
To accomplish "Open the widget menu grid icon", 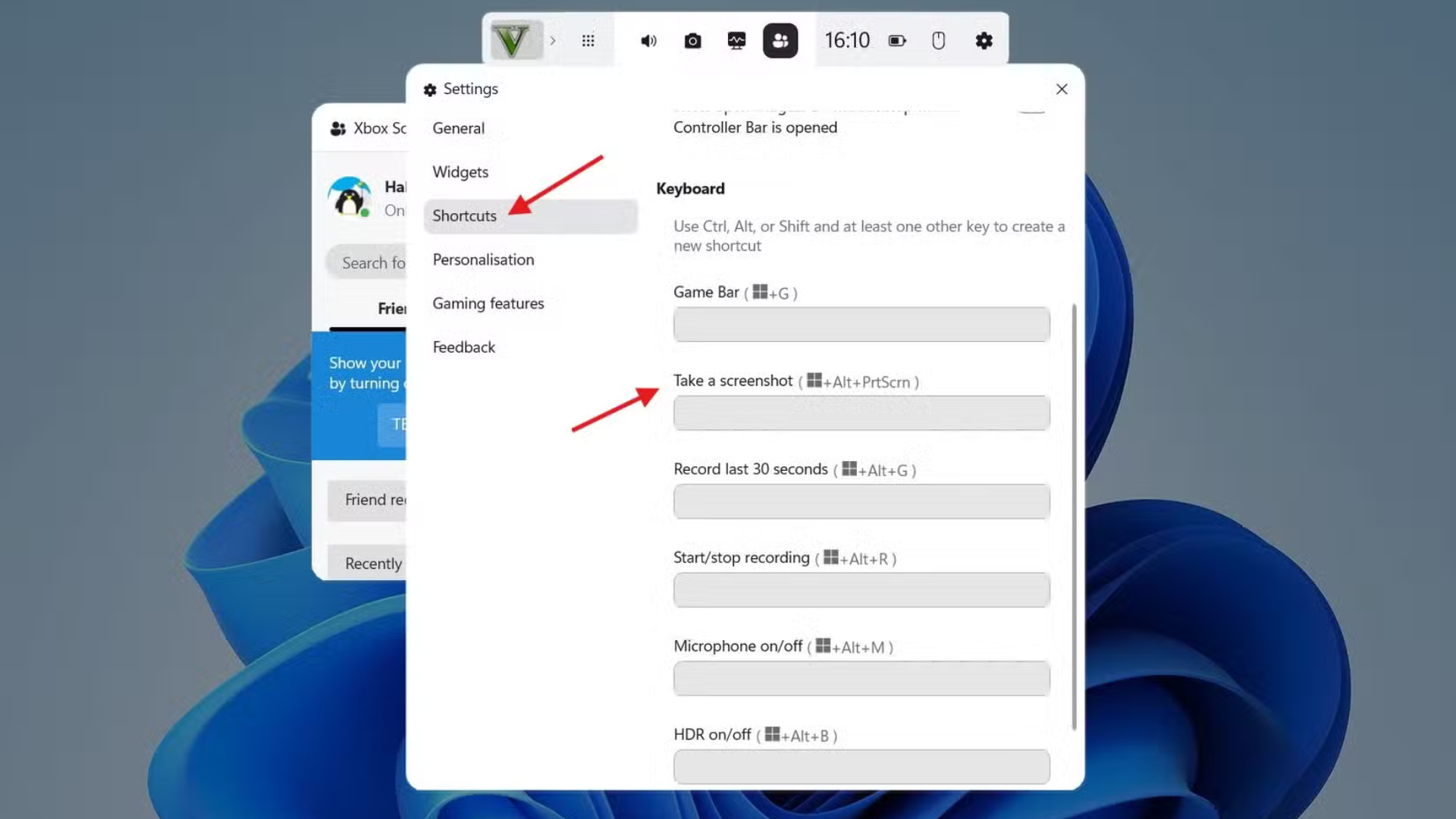I will coord(588,41).
